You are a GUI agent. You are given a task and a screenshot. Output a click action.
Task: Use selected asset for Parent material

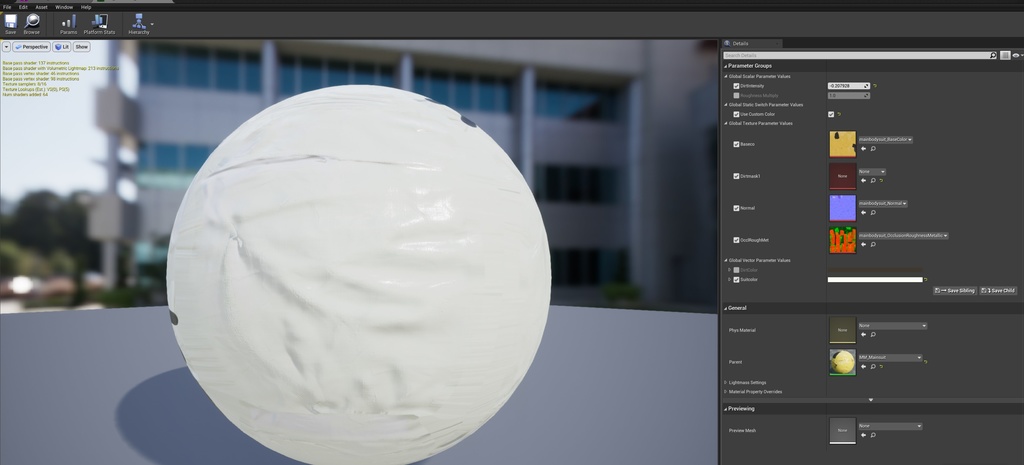[863, 366]
